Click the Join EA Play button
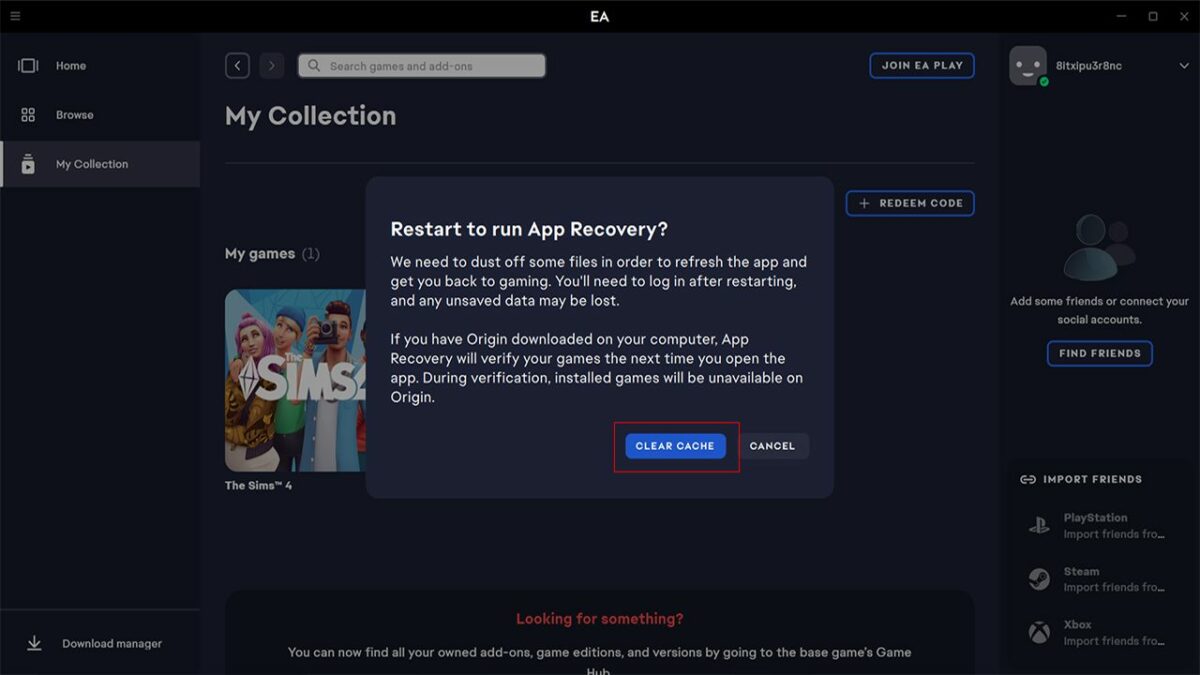1200x675 pixels. point(921,66)
